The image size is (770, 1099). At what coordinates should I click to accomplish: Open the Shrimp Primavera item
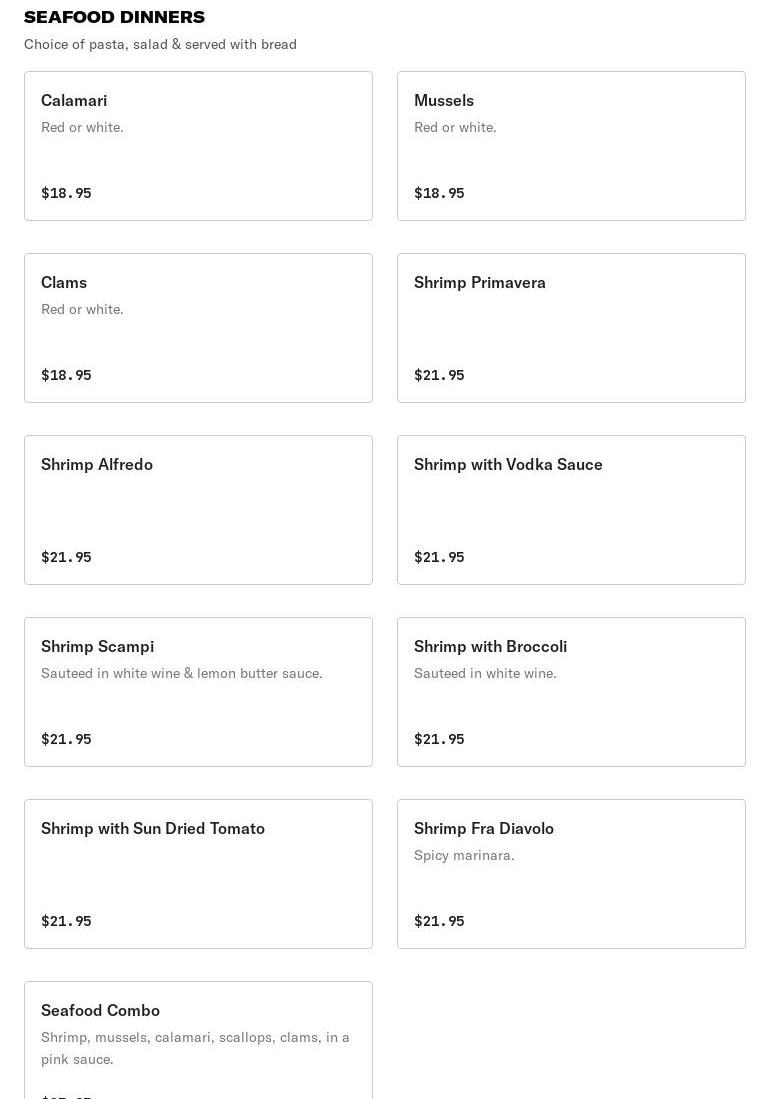[571, 328]
